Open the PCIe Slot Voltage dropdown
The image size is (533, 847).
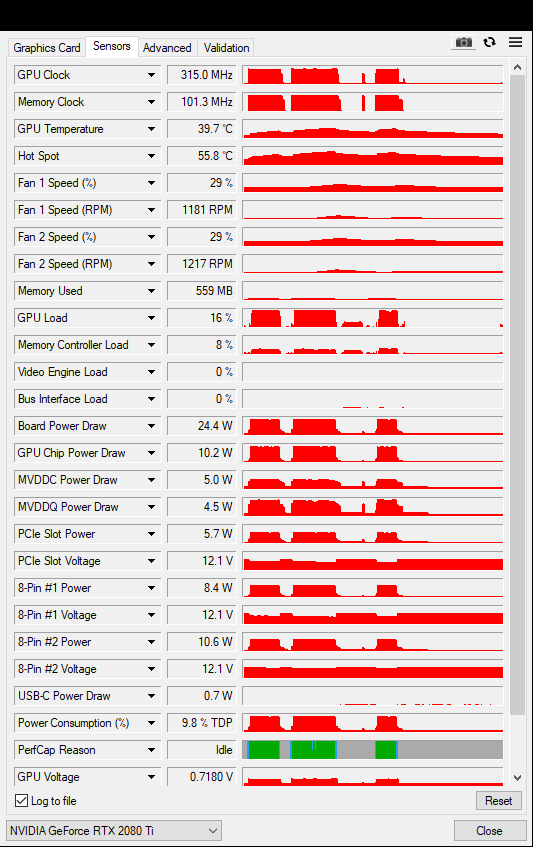(x=151, y=561)
